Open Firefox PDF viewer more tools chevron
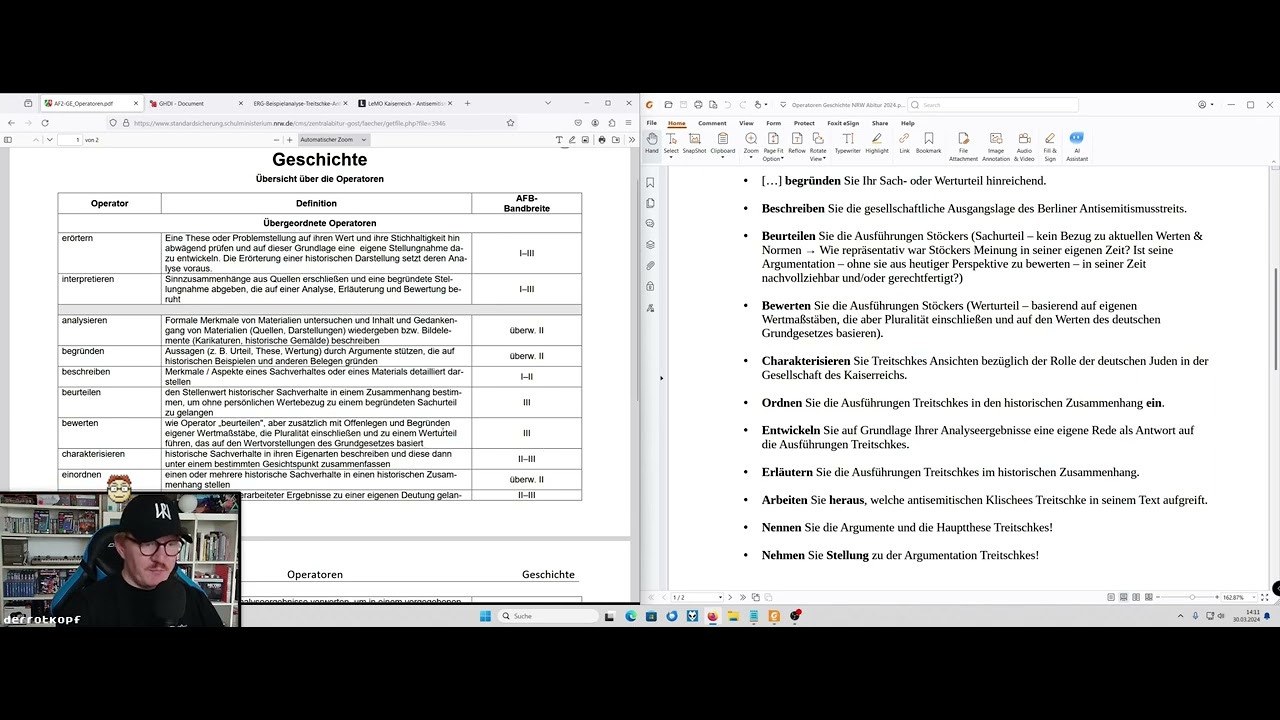Viewport: 1280px width, 720px height. 630,140
